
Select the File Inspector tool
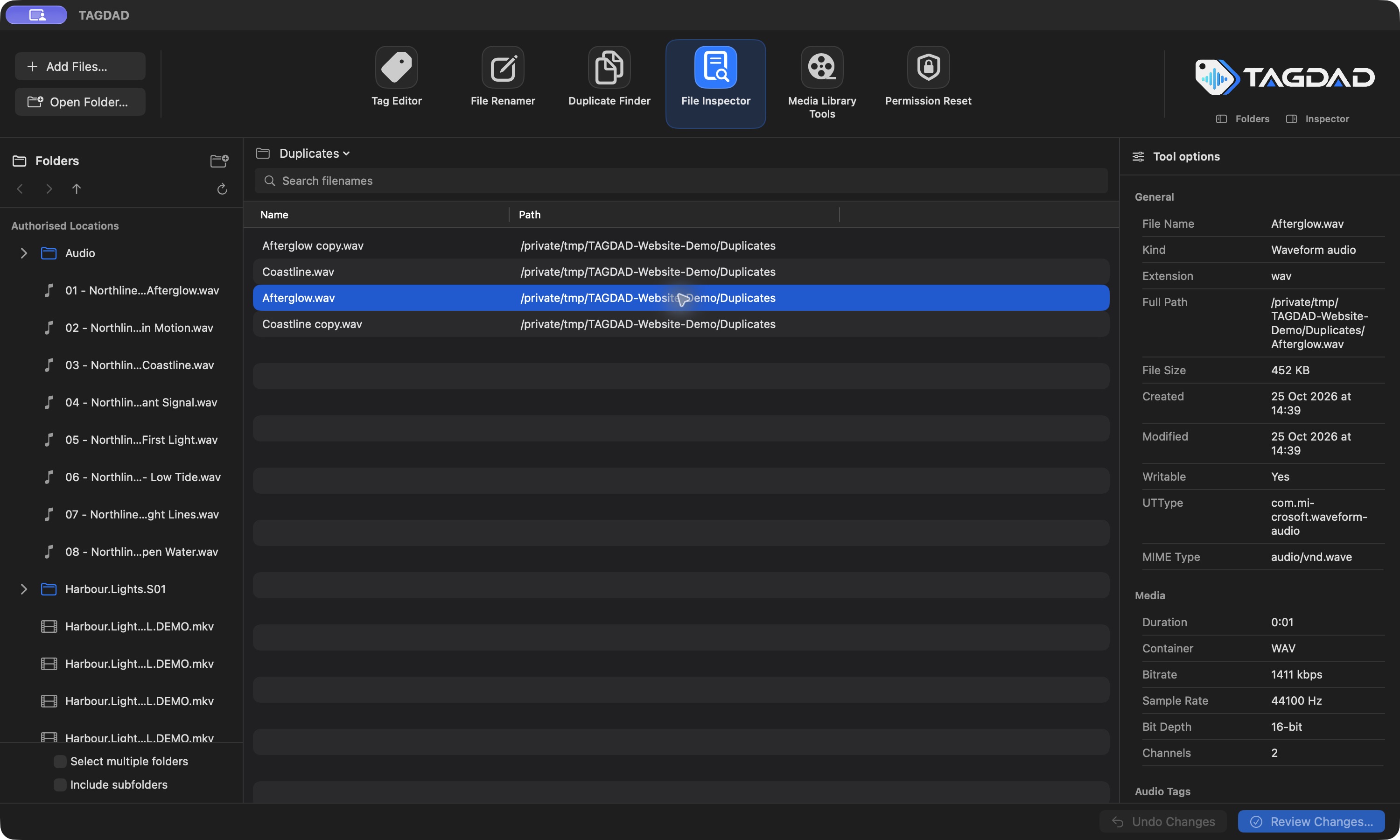coord(715,83)
